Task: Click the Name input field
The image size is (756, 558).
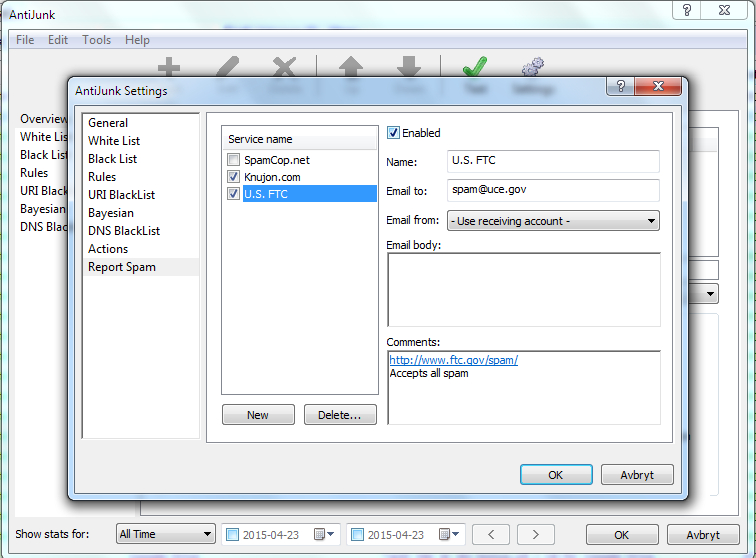Action: tap(553, 161)
